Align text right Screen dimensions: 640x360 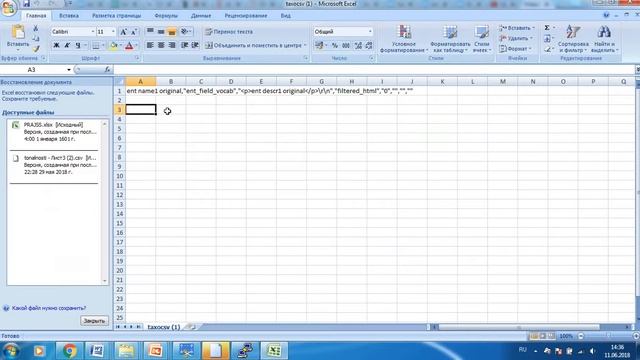point(172,45)
